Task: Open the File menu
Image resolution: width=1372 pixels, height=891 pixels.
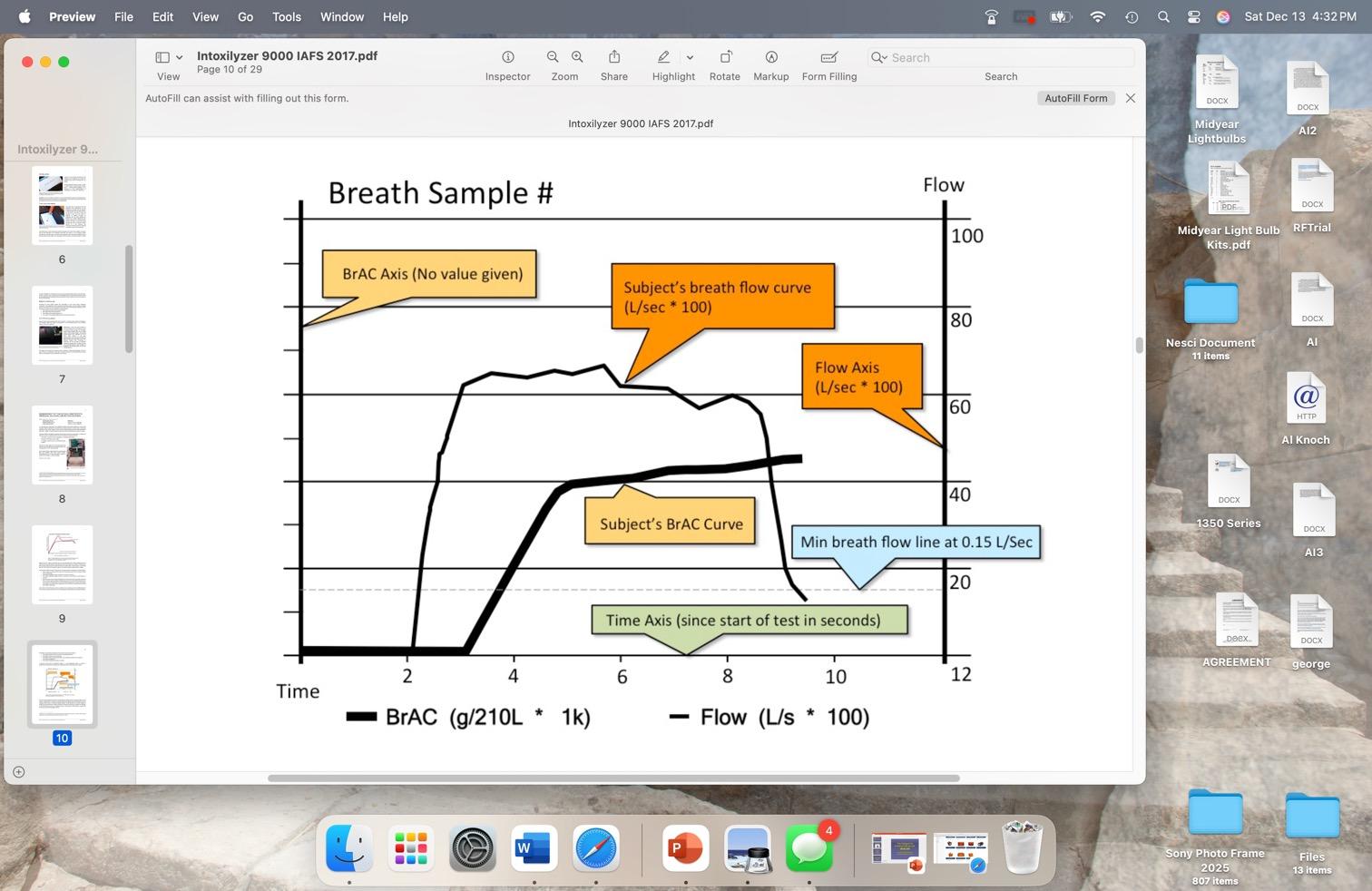Action: pos(123,16)
